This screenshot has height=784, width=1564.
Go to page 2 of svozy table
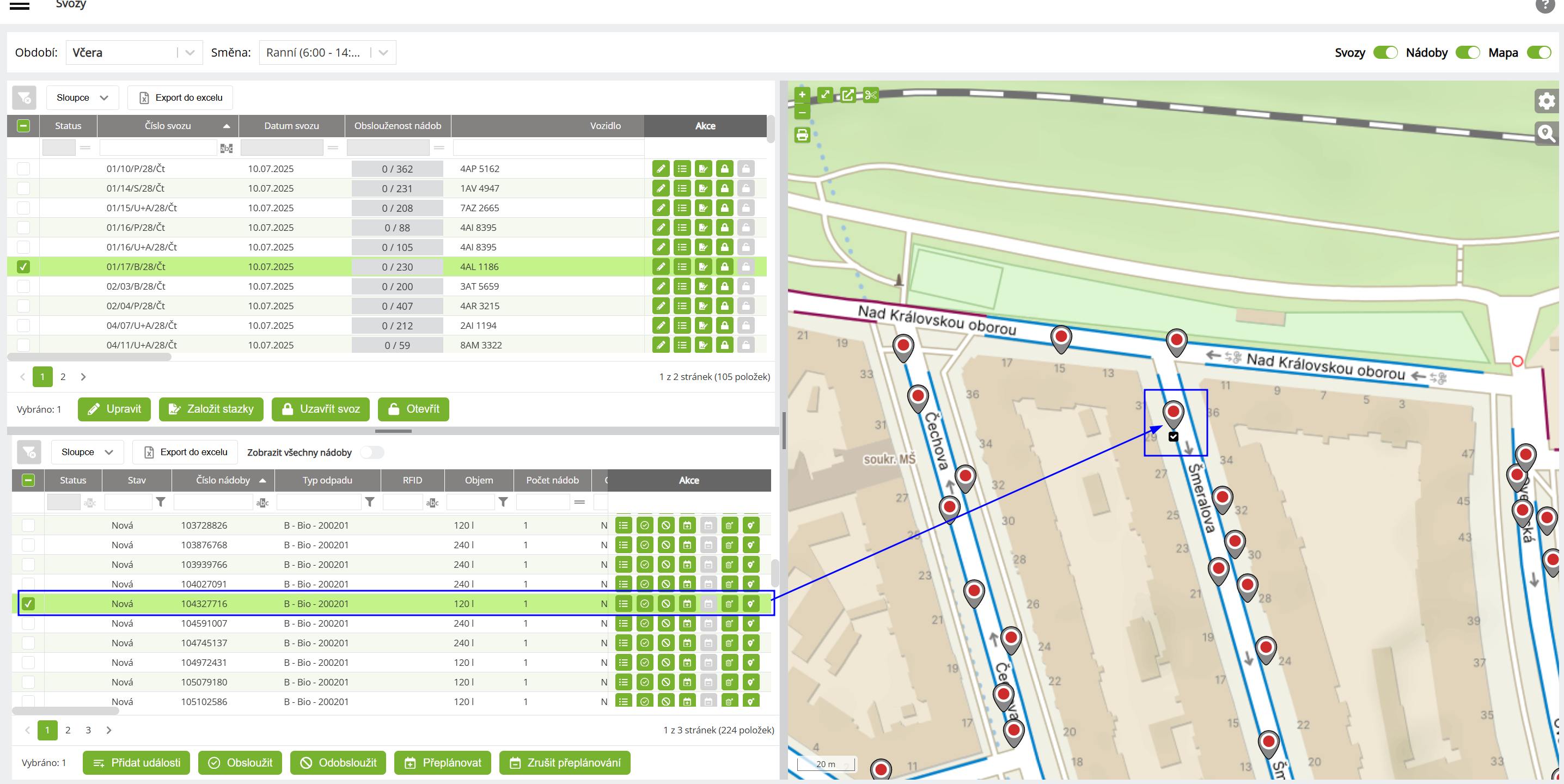click(63, 377)
